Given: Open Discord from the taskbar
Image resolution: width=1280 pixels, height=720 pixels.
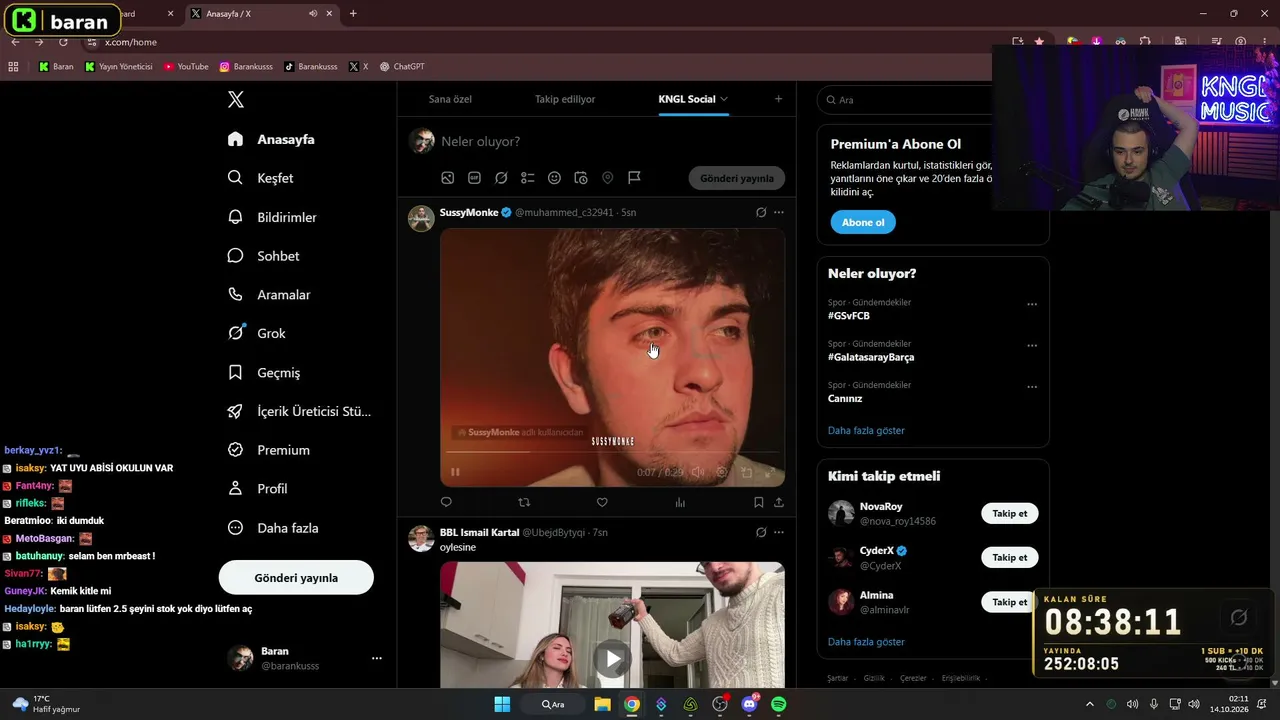Looking at the screenshot, I should click(749, 704).
